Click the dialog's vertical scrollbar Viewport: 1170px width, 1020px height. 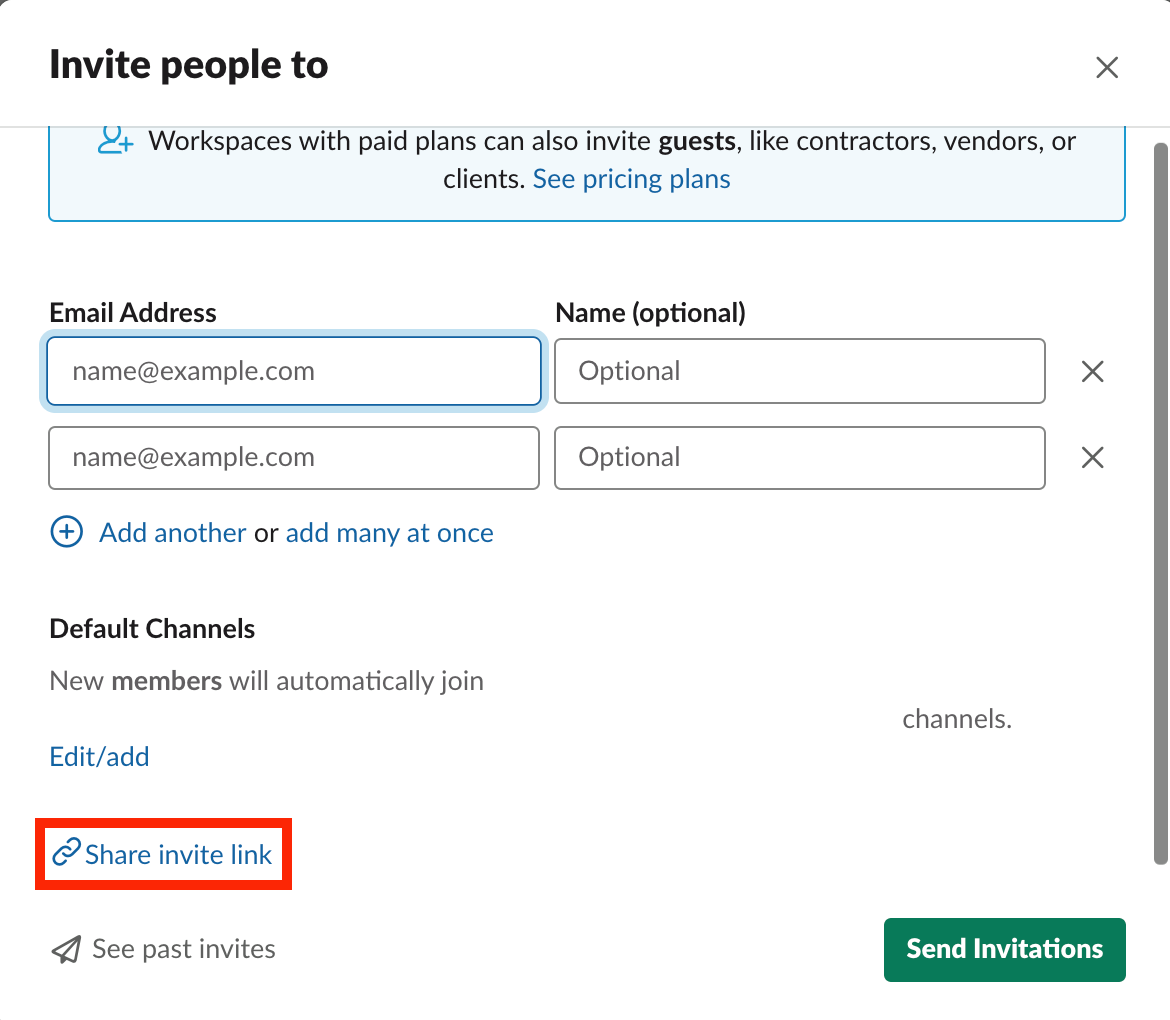click(1160, 500)
